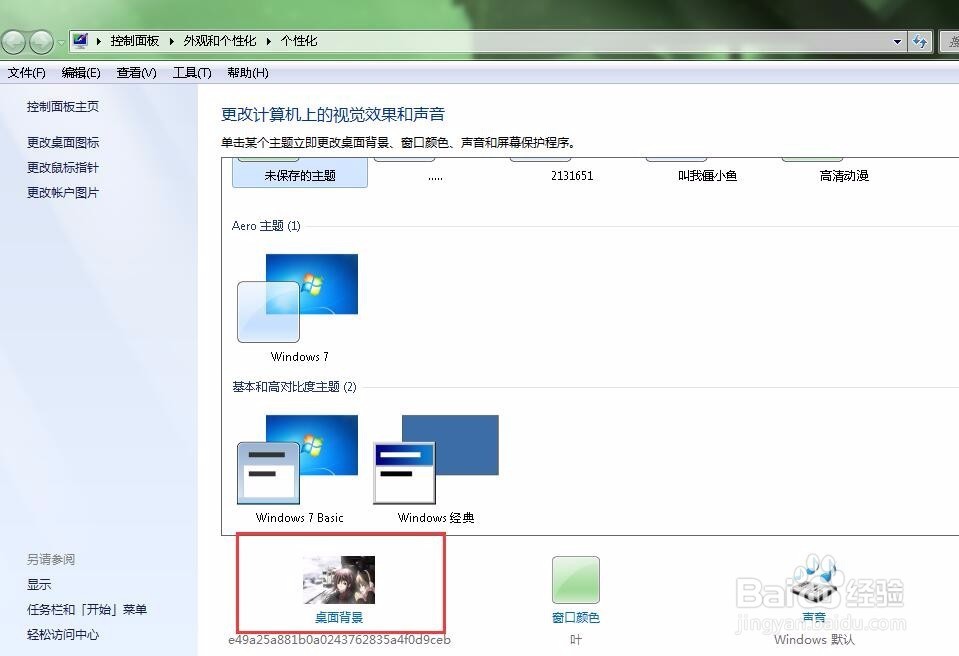This screenshot has width=959, height=656.
Task: Open the 编辑(E) menu
Action: (81, 73)
